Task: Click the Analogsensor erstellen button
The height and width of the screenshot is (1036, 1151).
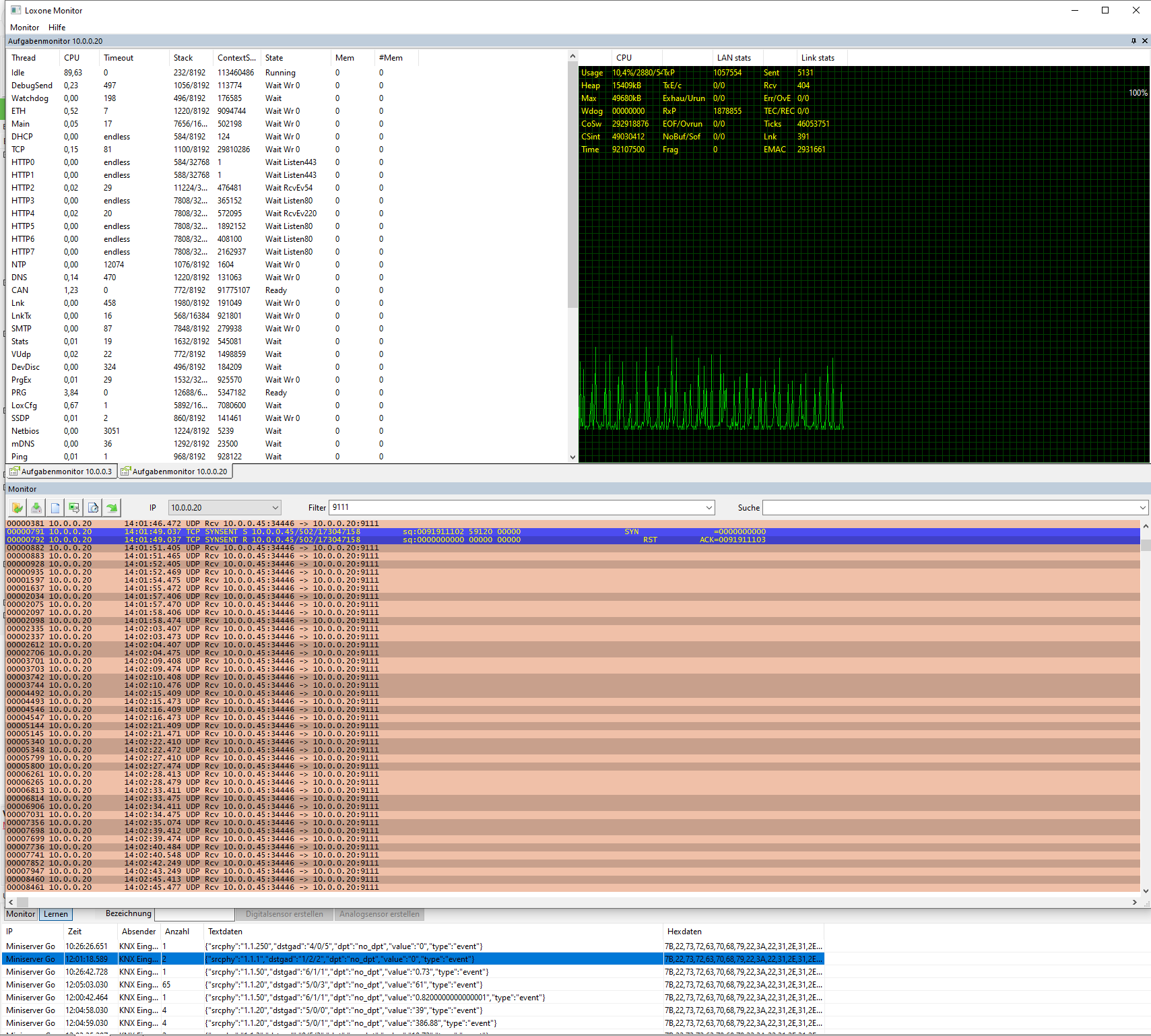Action: [x=379, y=914]
